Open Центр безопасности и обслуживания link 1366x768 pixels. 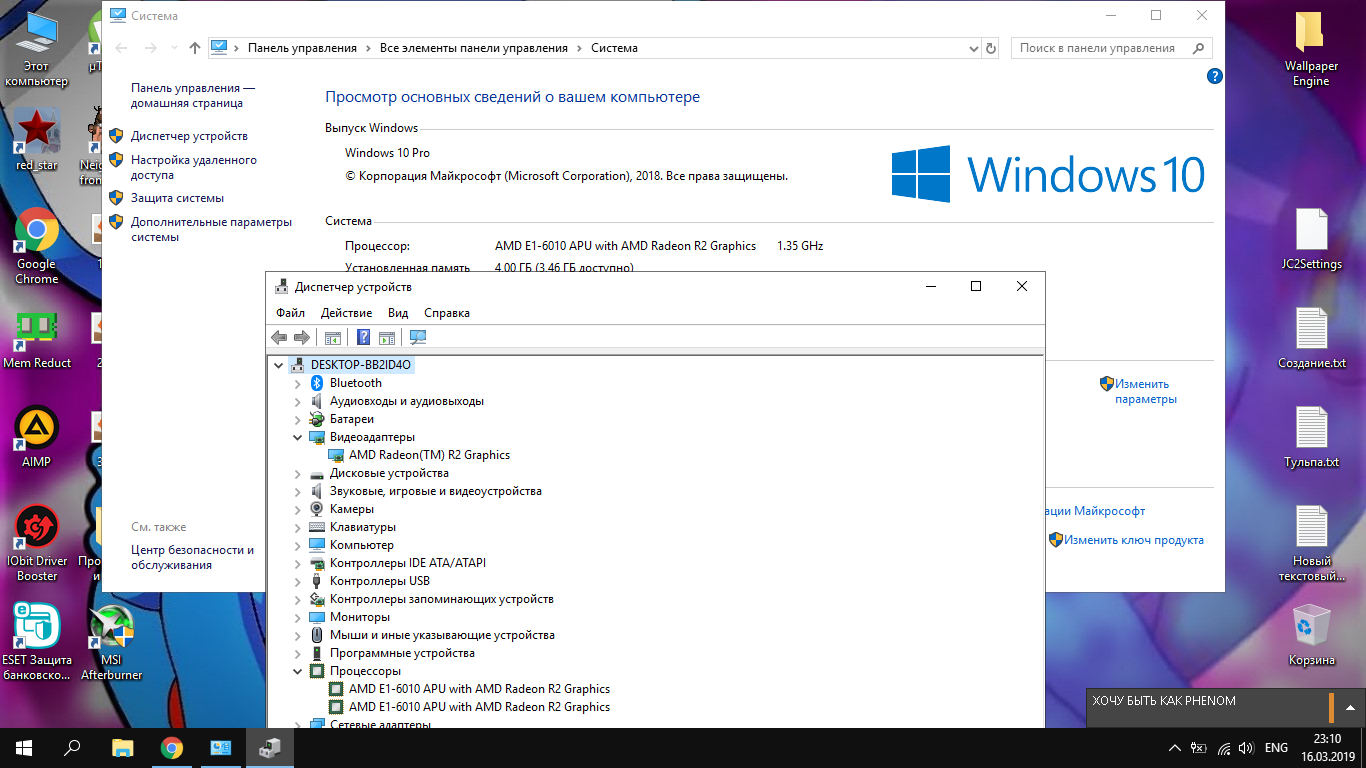[192, 557]
